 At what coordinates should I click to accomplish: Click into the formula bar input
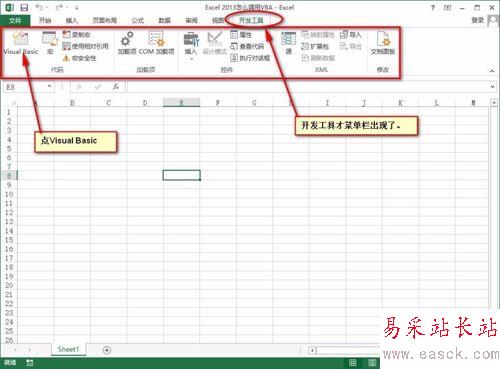[x=307, y=87]
